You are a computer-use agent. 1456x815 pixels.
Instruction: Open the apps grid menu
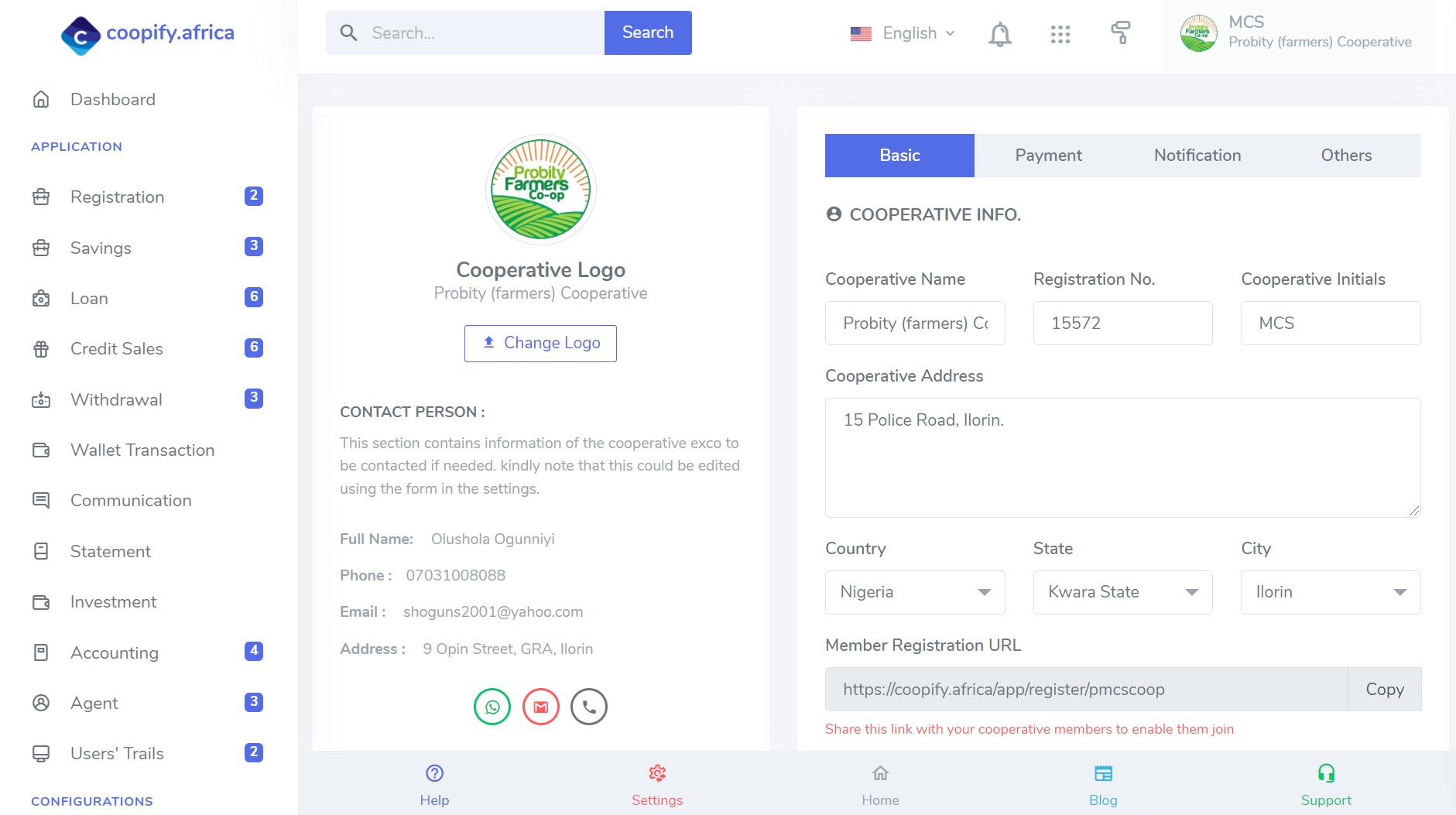1060,34
